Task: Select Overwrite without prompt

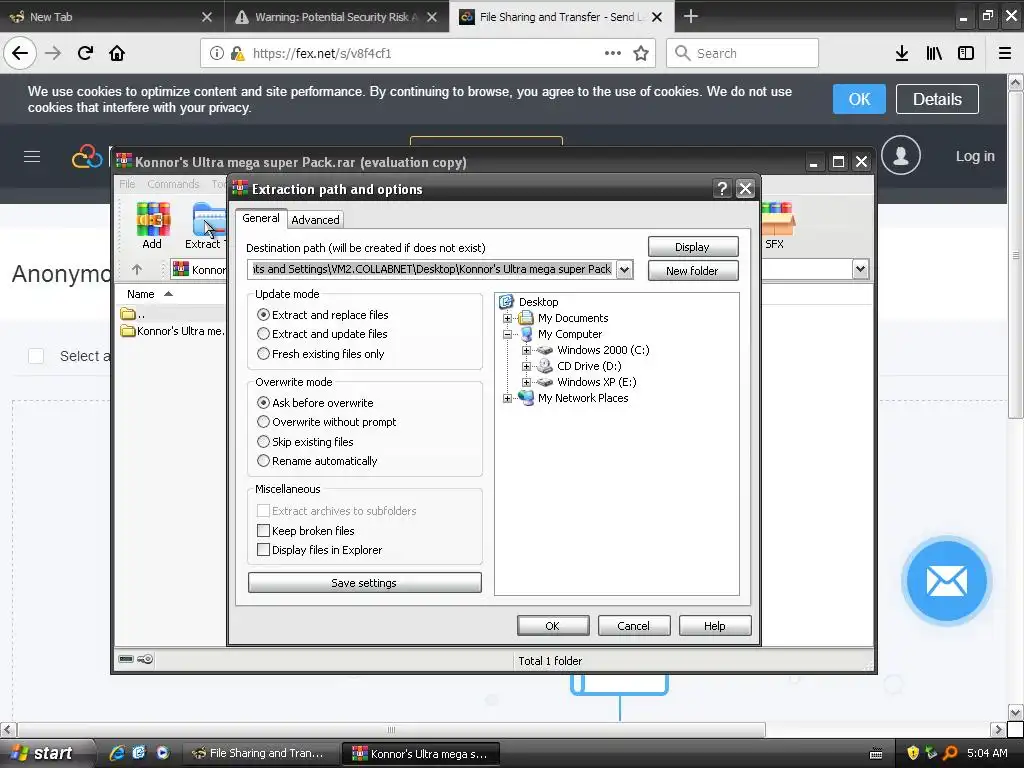Action: tap(327, 422)
